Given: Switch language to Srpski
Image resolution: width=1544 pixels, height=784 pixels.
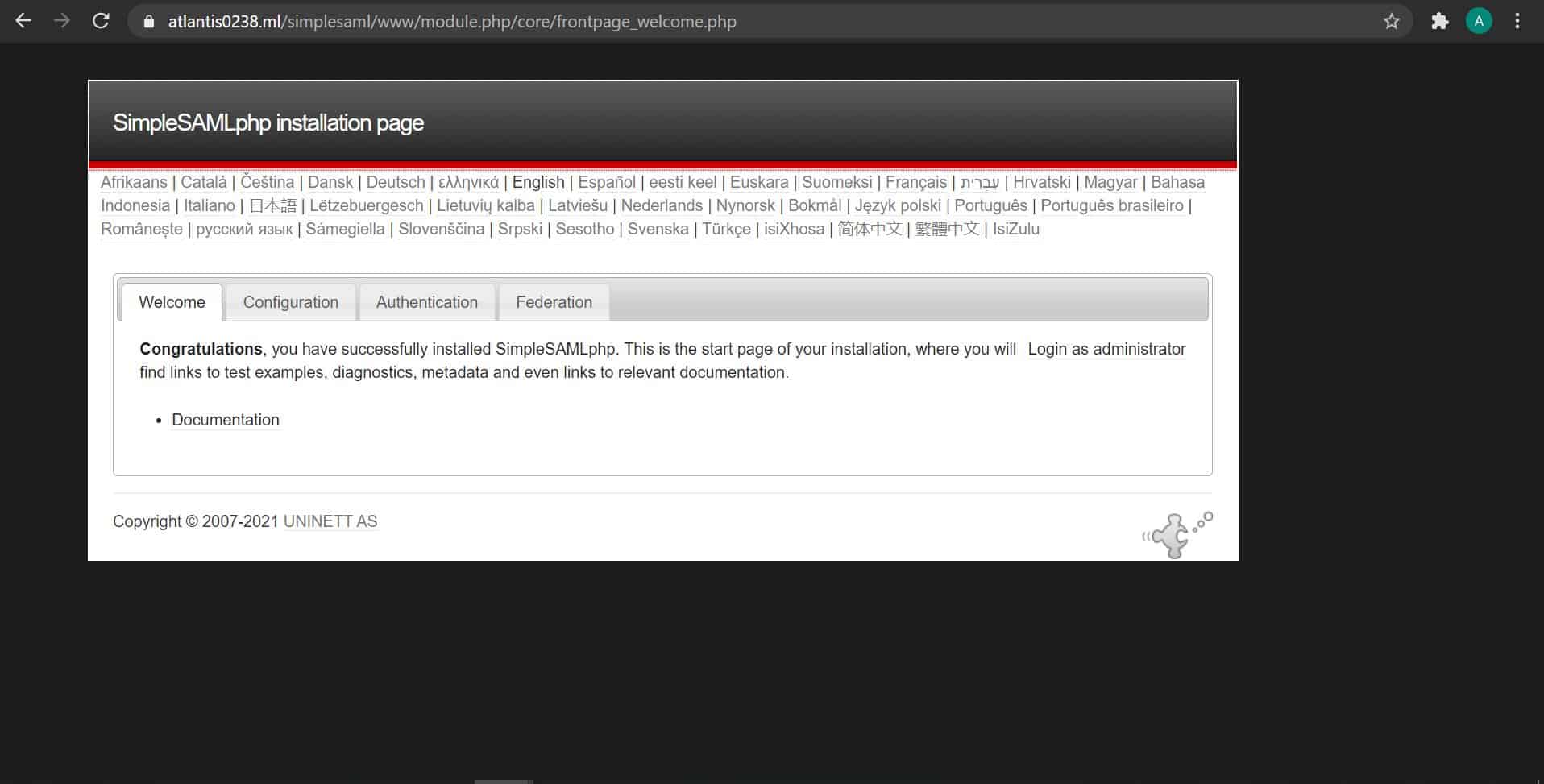Looking at the screenshot, I should click(x=520, y=229).
